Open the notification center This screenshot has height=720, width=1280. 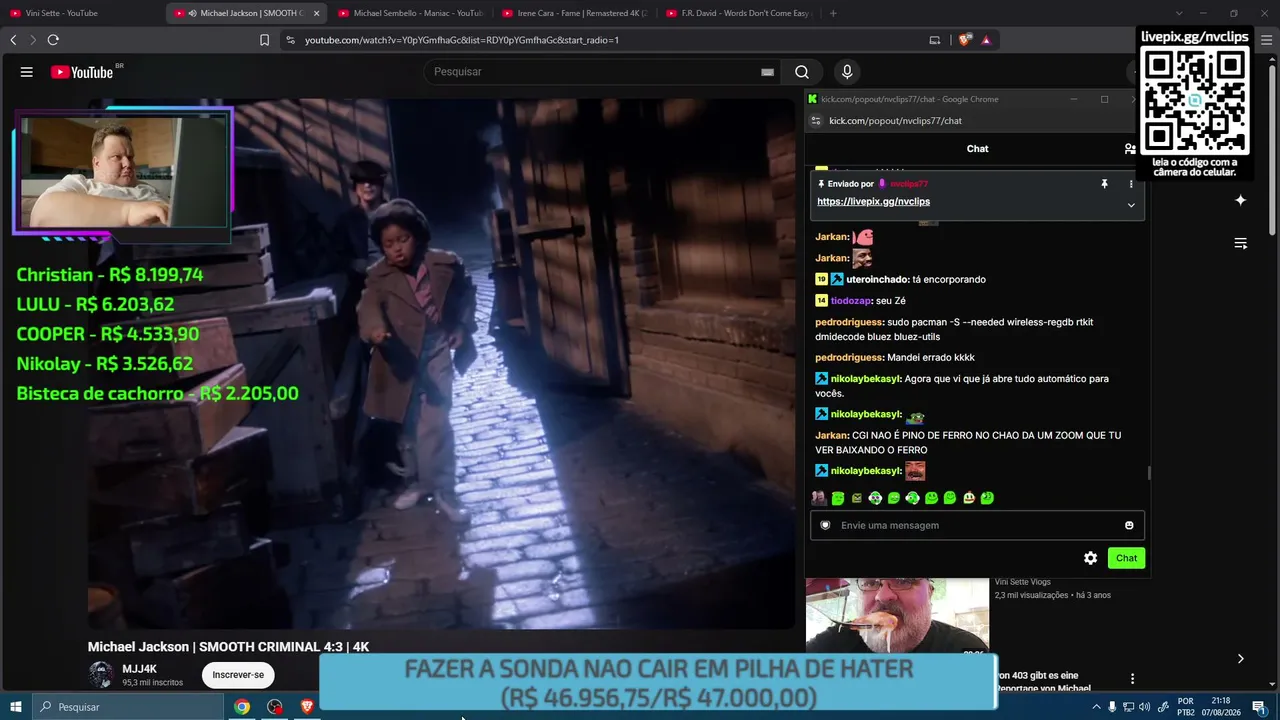pyautogui.click(x=1259, y=707)
